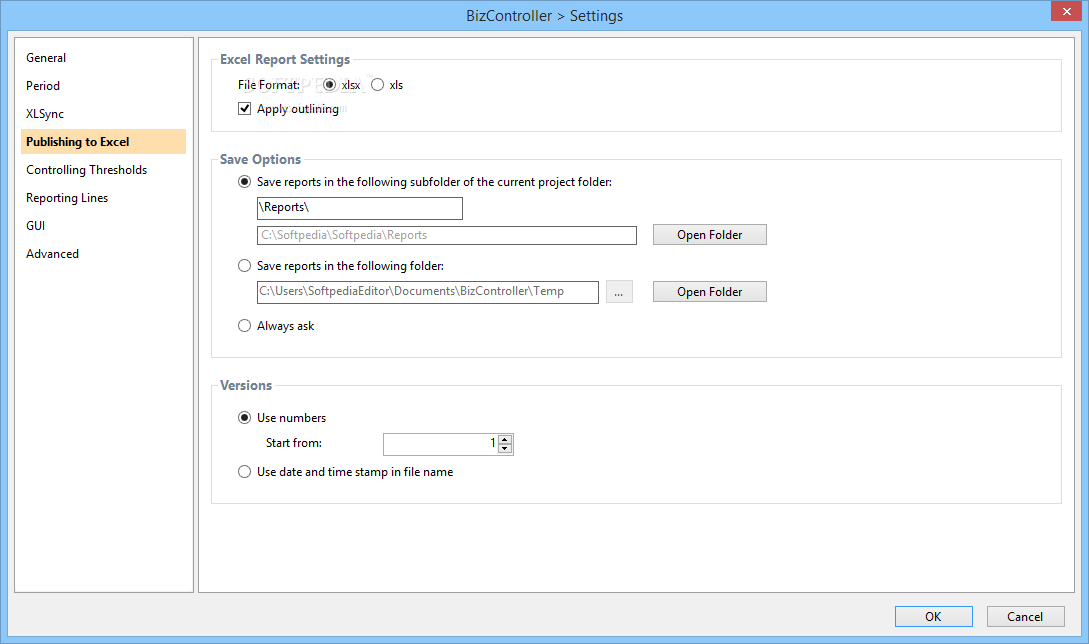This screenshot has width=1089, height=644.
Task: Close the BizController Settings window
Action: click(1067, 11)
